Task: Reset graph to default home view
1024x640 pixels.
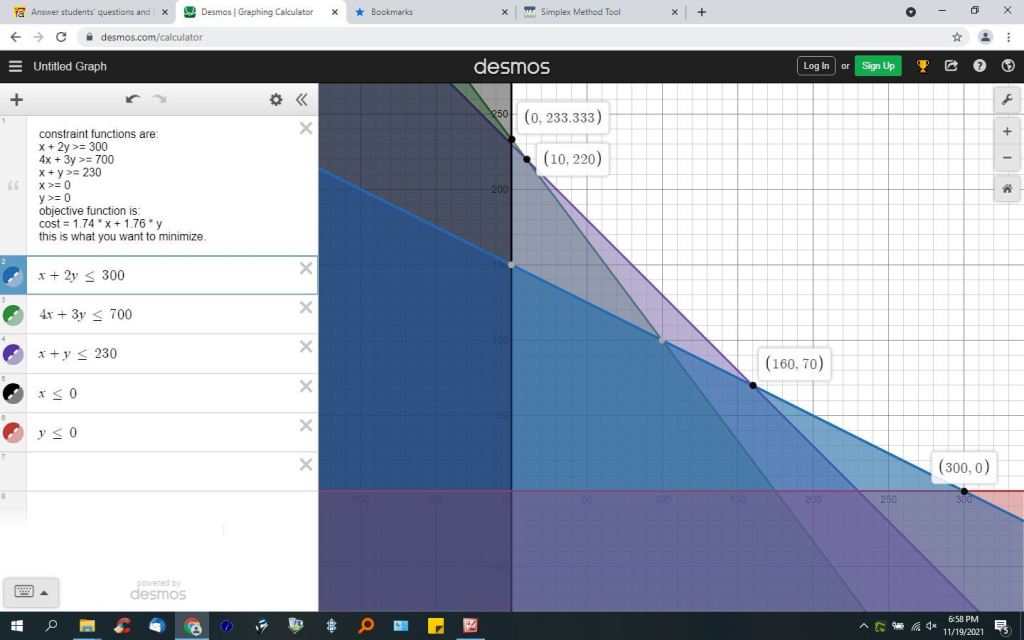Action: pos(1006,189)
